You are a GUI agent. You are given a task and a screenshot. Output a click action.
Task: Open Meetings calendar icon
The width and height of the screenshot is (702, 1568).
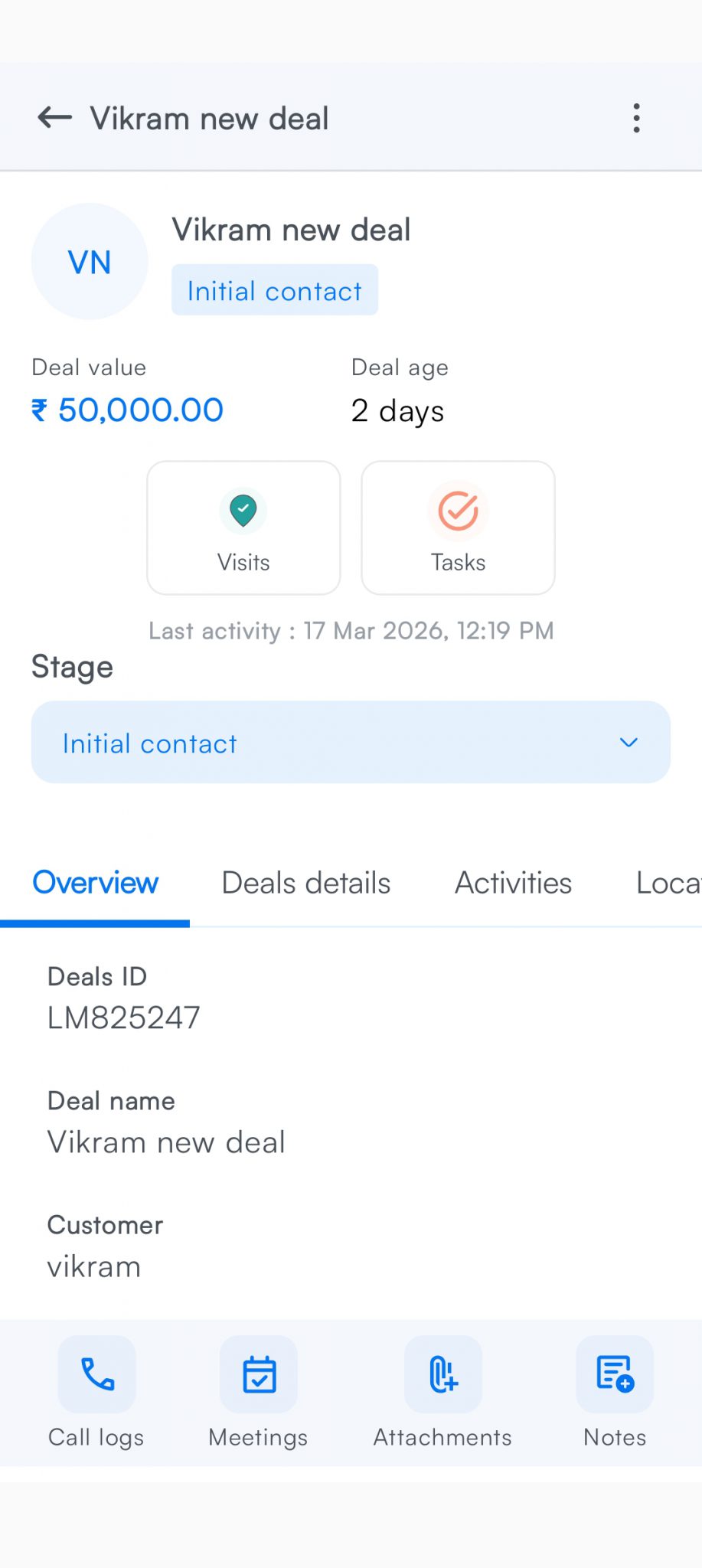(259, 1374)
